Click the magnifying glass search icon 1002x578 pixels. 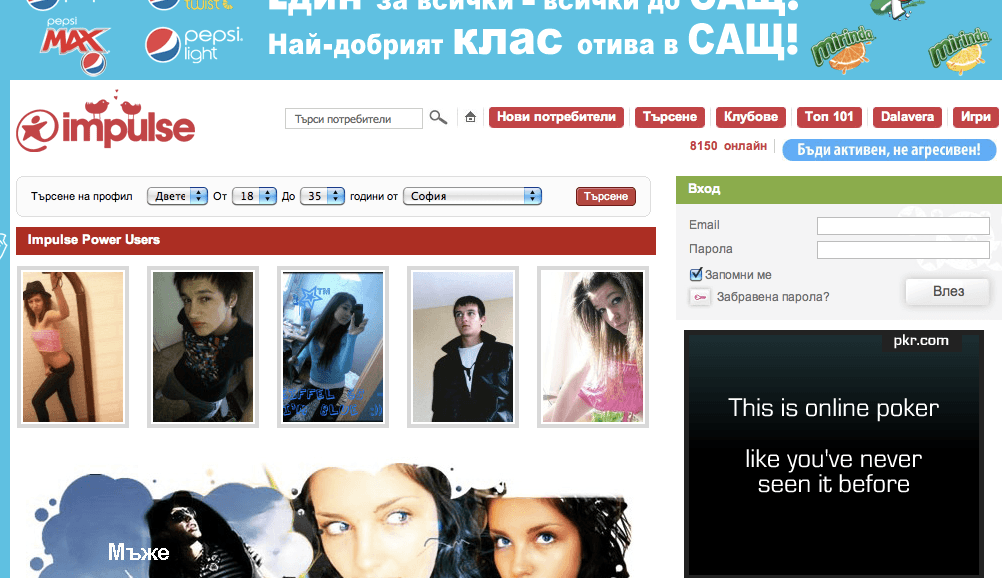coord(438,118)
